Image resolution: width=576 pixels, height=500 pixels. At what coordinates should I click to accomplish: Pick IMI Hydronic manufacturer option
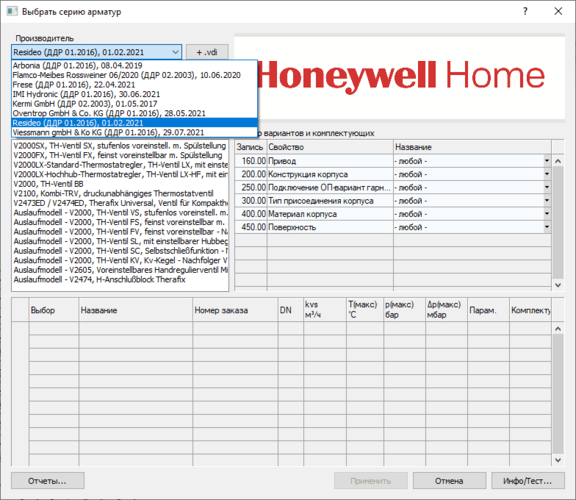pyautogui.click(x=134, y=94)
